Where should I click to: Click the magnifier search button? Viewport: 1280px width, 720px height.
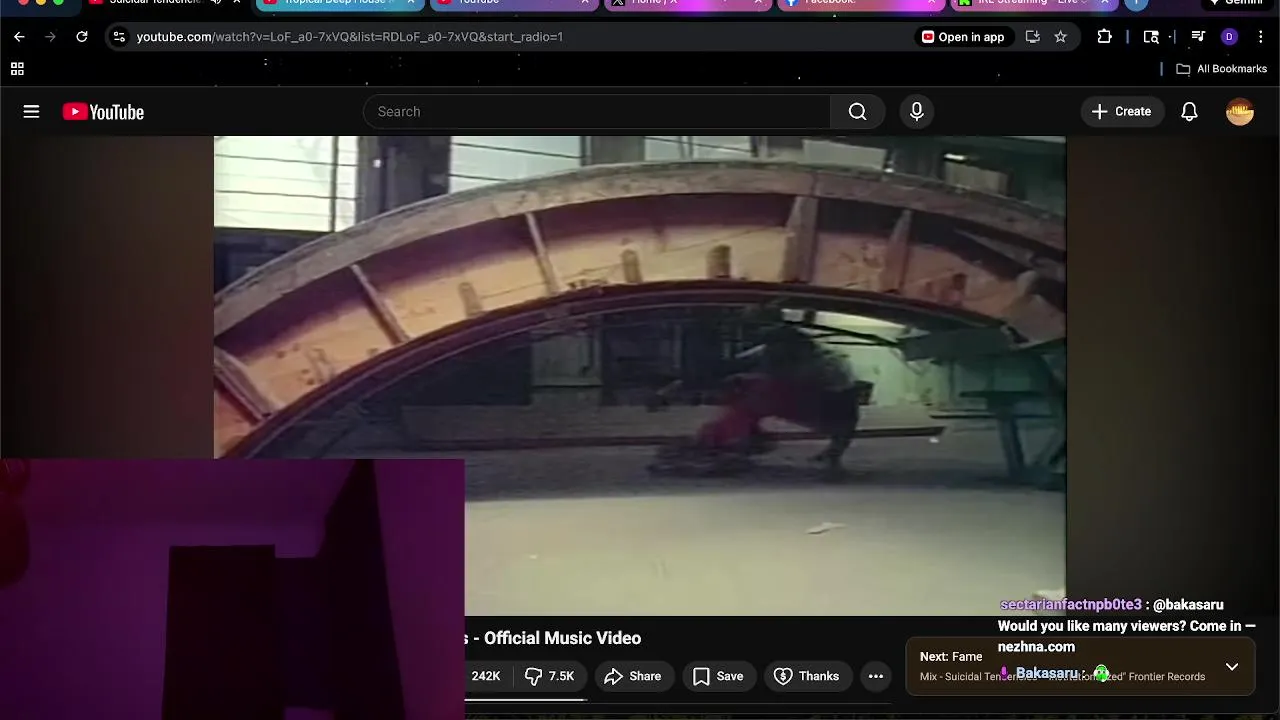pyautogui.click(x=857, y=112)
